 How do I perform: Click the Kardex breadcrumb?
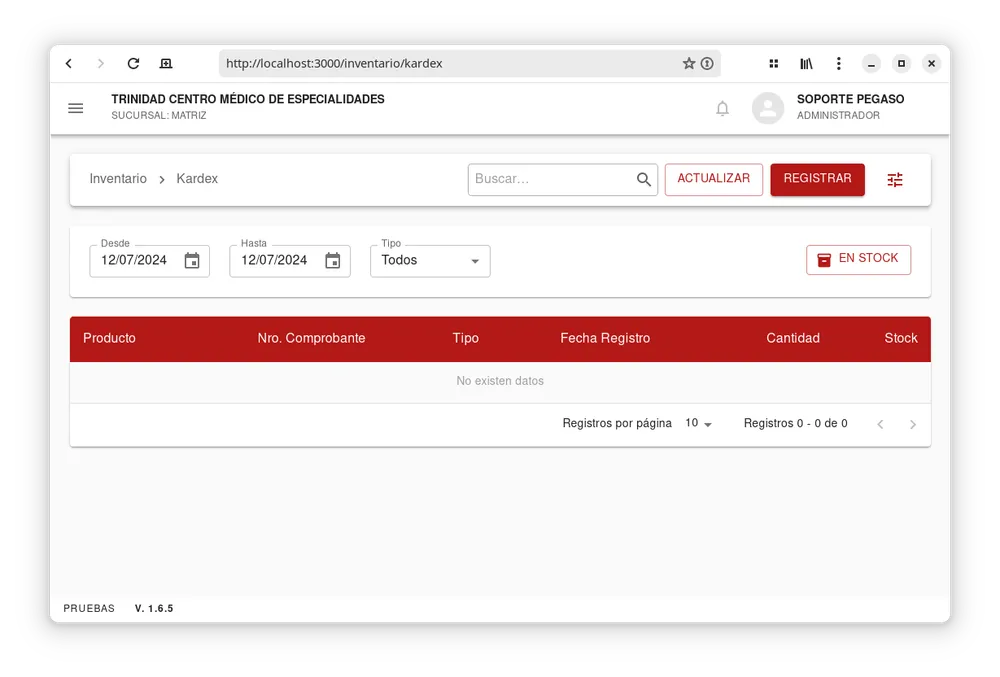click(x=197, y=178)
